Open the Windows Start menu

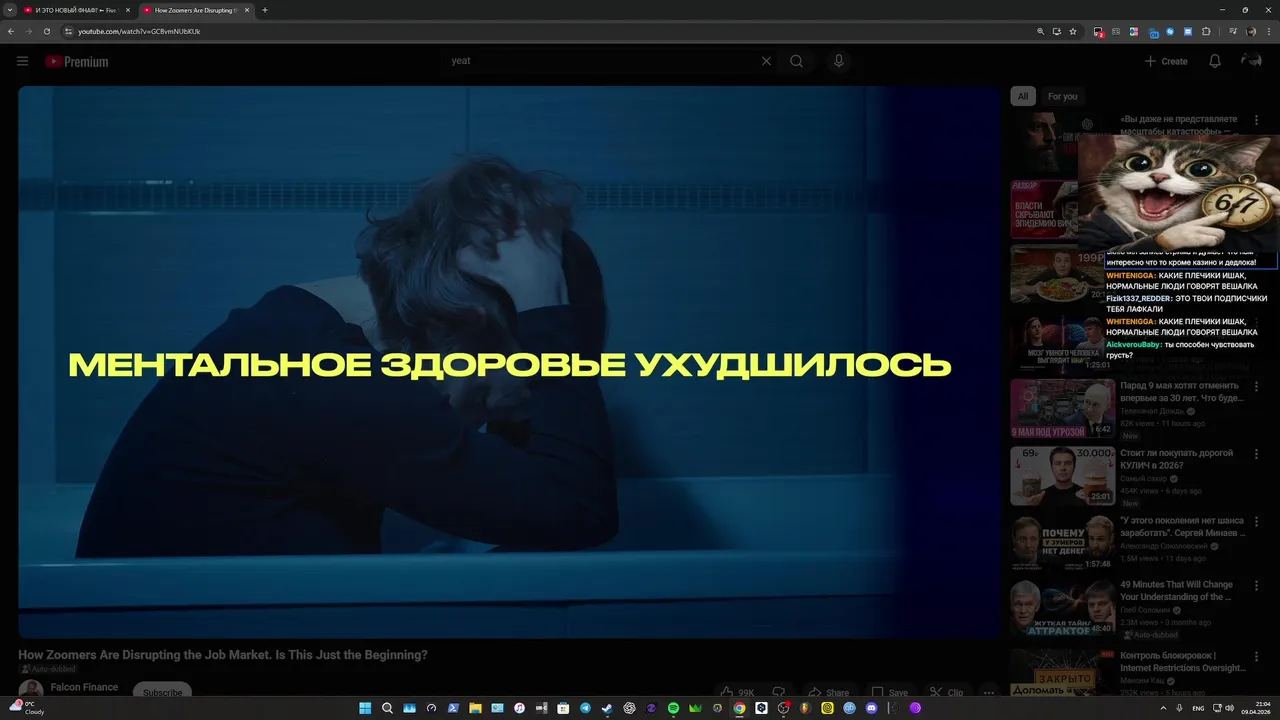365,708
